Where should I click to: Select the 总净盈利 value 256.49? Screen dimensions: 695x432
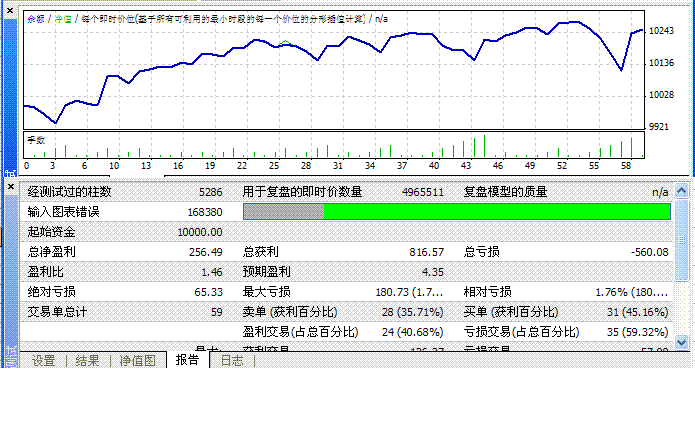206,252
